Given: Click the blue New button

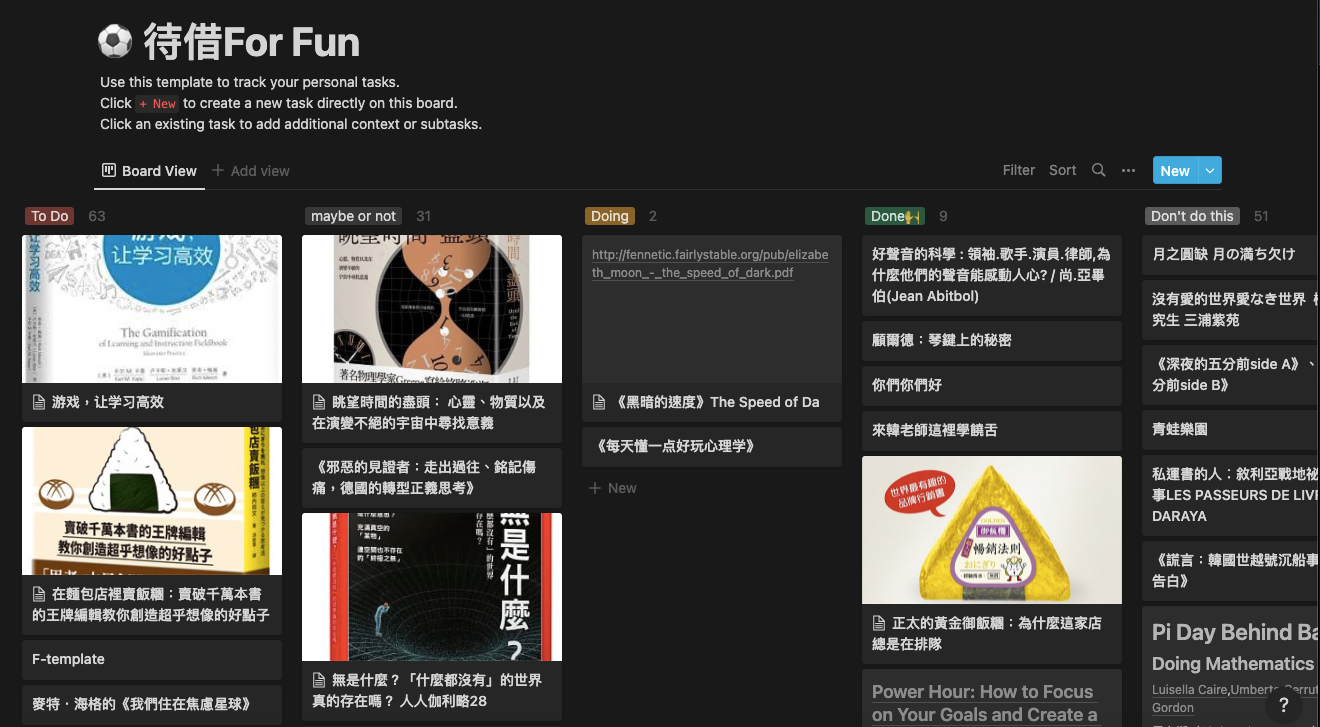Looking at the screenshot, I should point(1174,170).
